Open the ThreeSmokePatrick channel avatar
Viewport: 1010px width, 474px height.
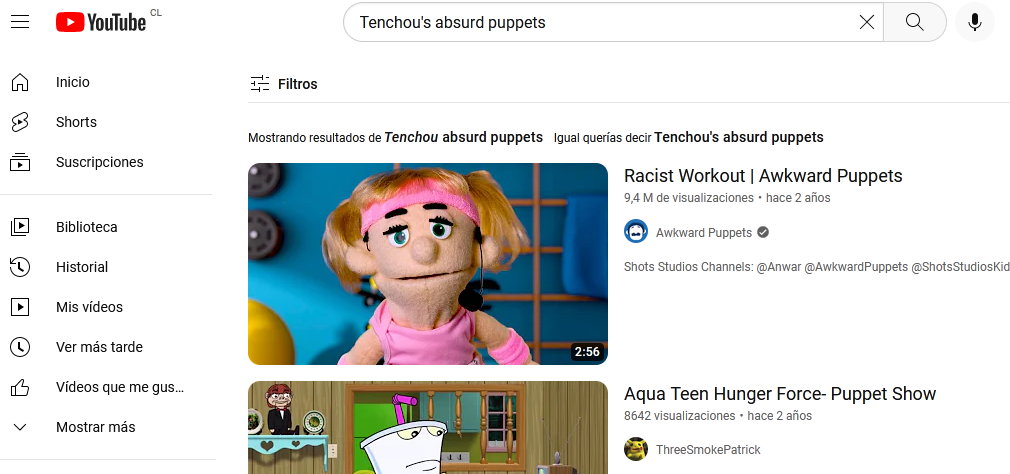636,449
